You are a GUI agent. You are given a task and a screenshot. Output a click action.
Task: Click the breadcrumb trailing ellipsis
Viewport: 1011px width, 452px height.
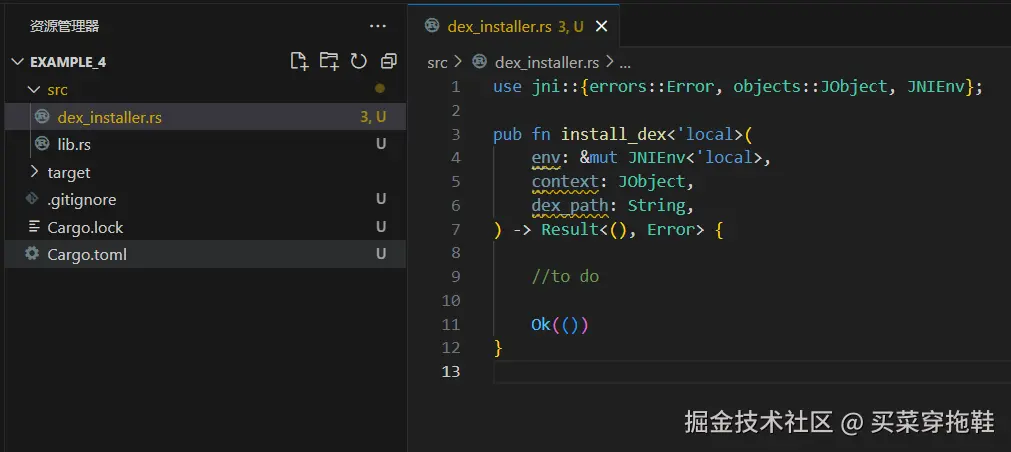coord(624,63)
